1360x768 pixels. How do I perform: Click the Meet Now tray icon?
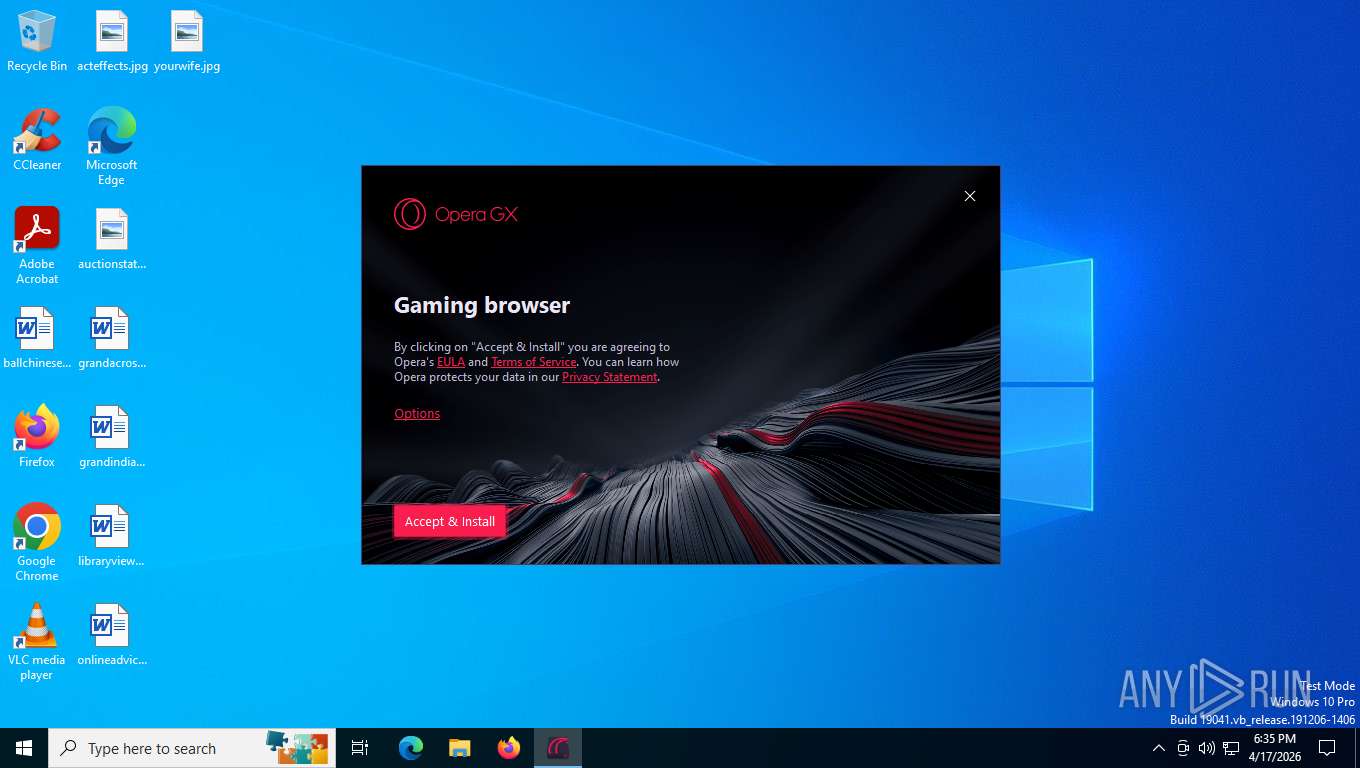pyautogui.click(x=1183, y=748)
